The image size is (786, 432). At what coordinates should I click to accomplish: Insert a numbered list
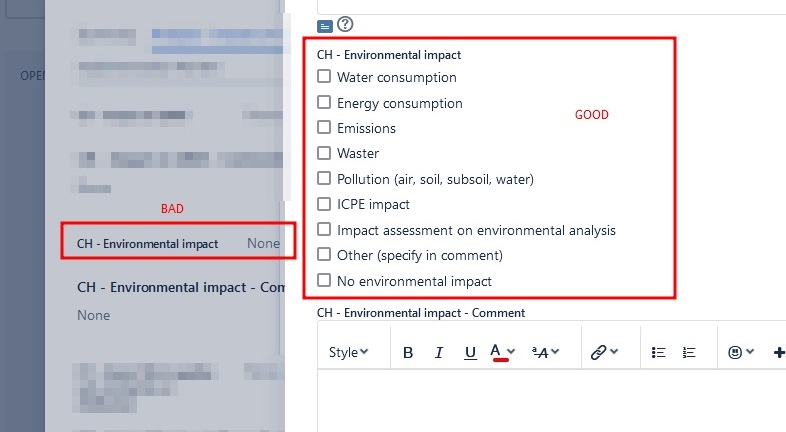(689, 353)
